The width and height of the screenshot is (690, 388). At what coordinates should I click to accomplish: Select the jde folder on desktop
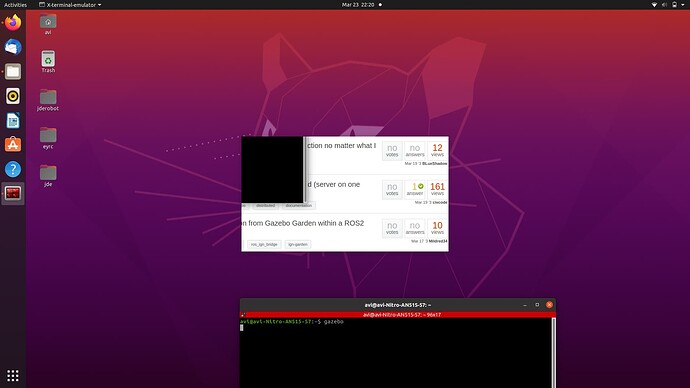48,176
